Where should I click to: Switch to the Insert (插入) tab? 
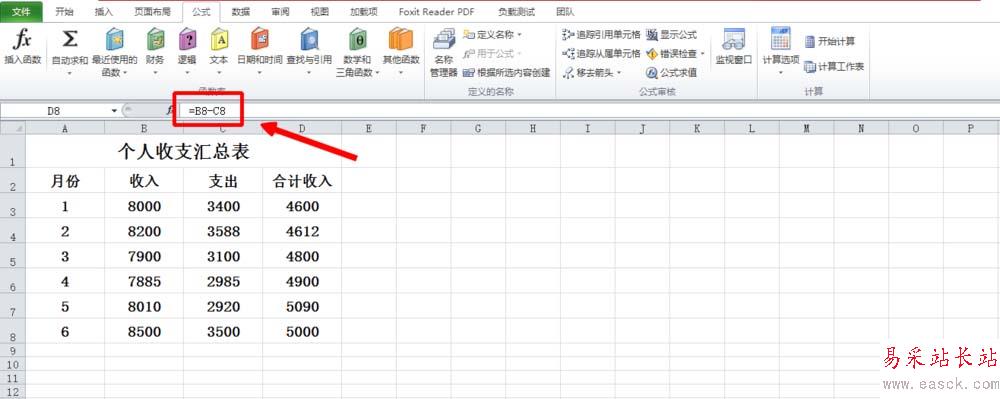click(x=103, y=11)
